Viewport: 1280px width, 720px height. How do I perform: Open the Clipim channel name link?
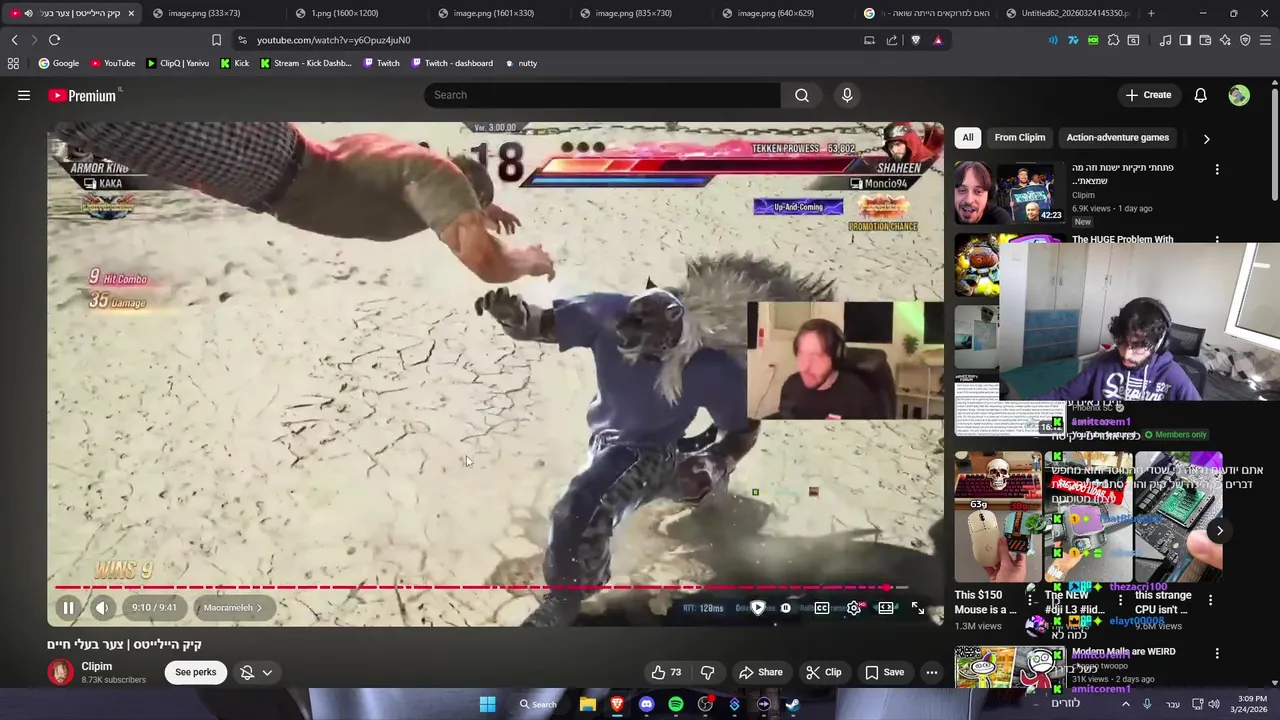tap(97, 666)
